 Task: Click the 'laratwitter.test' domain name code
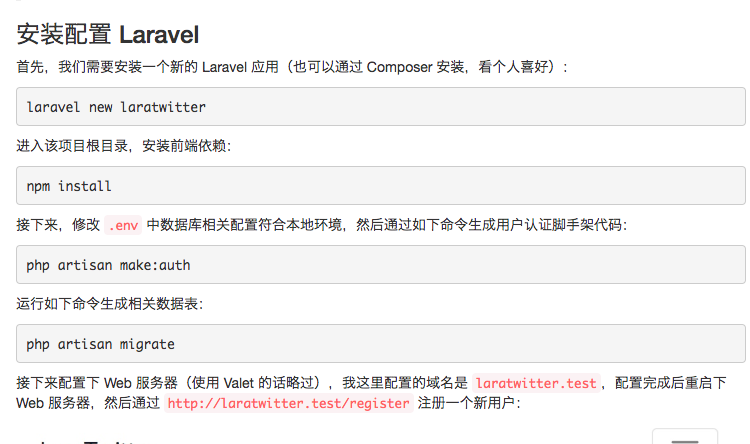pyautogui.click(x=536, y=383)
